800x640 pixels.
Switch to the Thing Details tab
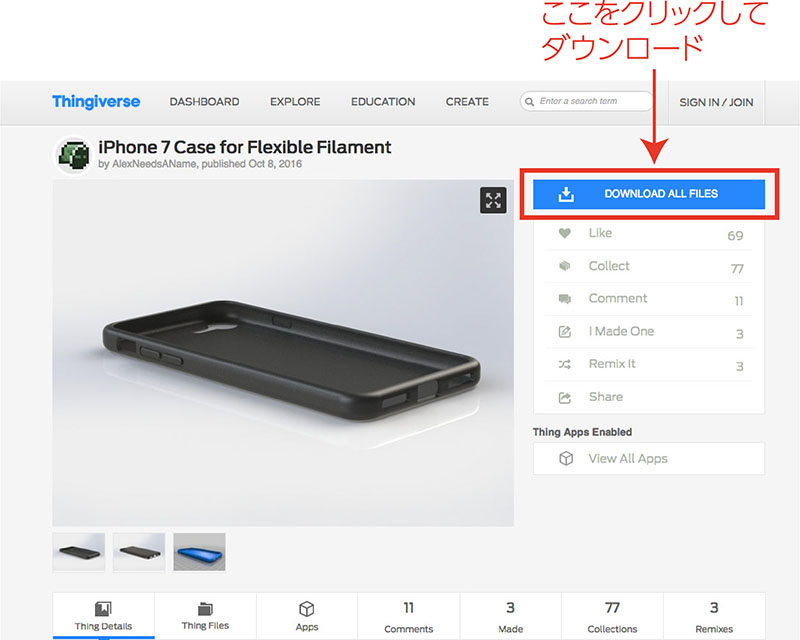tap(104, 616)
